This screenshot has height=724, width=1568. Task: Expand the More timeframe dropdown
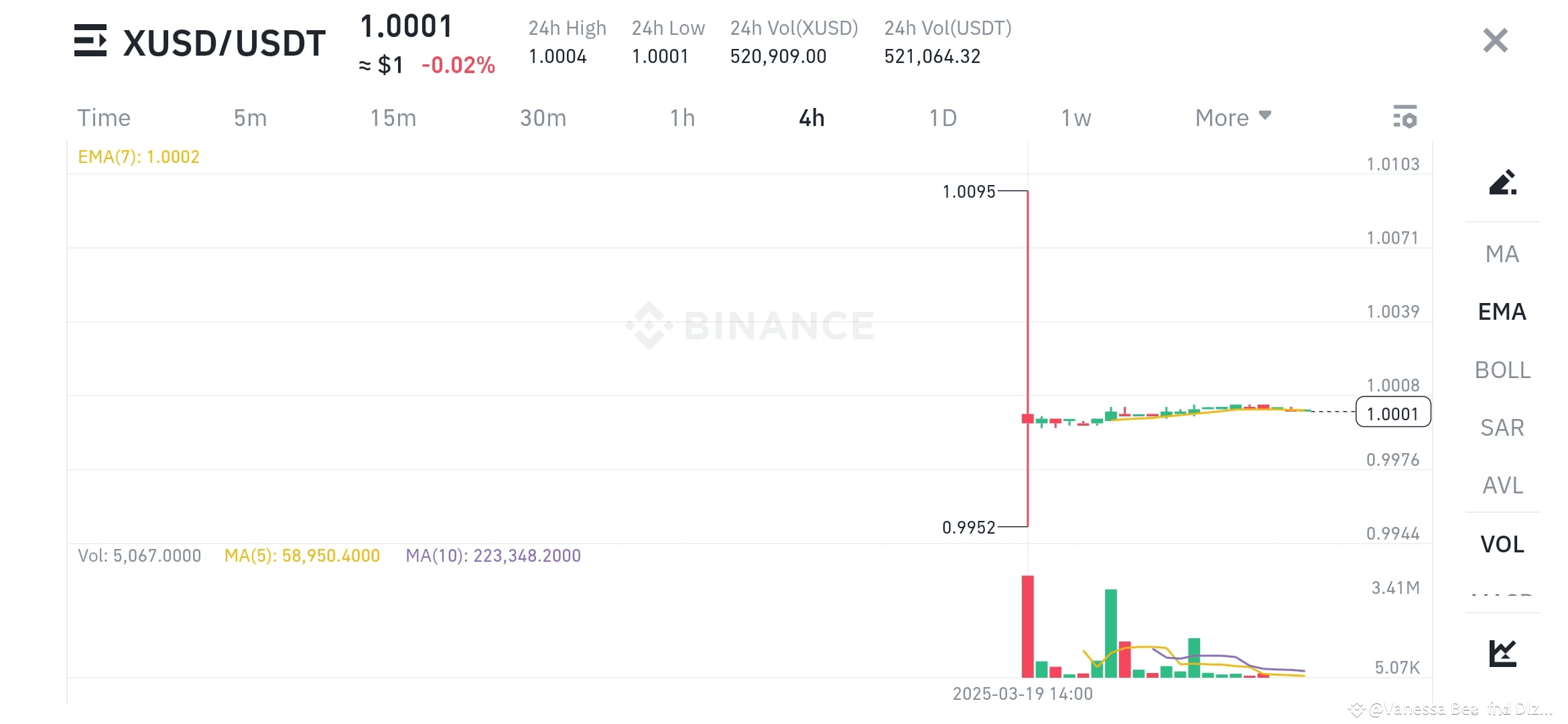pyautogui.click(x=1232, y=117)
